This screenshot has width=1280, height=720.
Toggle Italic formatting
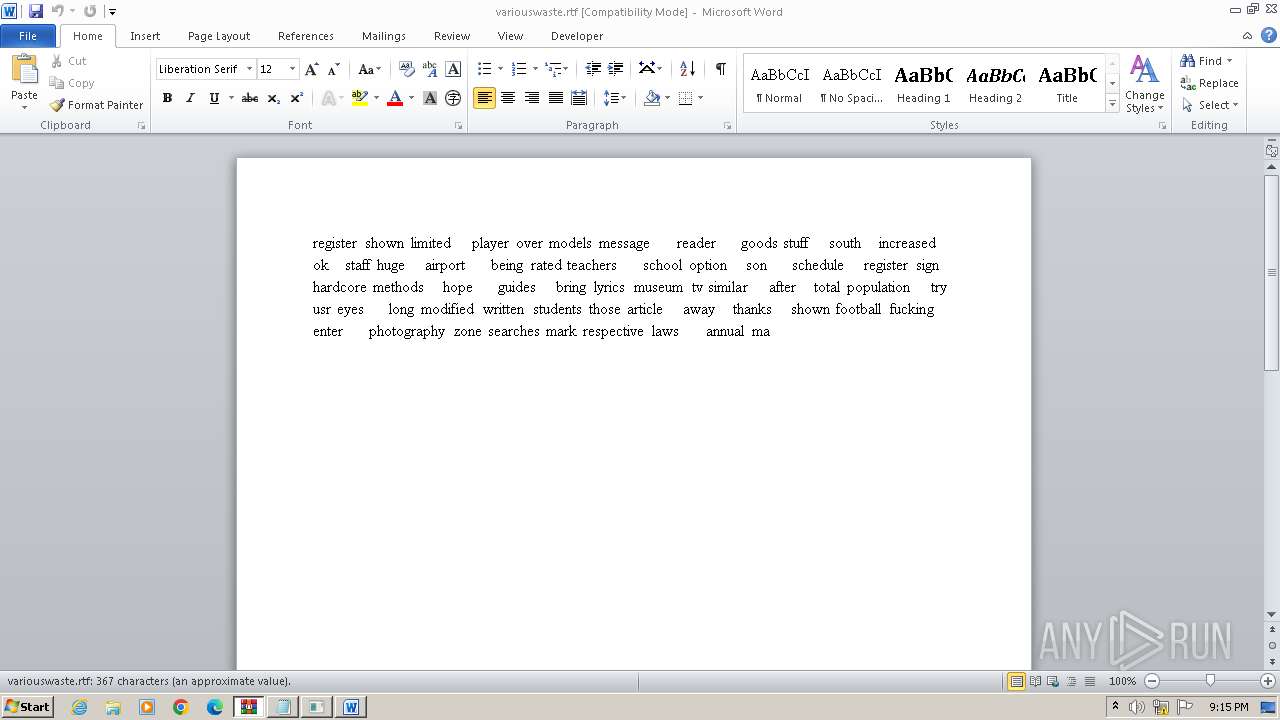click(190, 98)
